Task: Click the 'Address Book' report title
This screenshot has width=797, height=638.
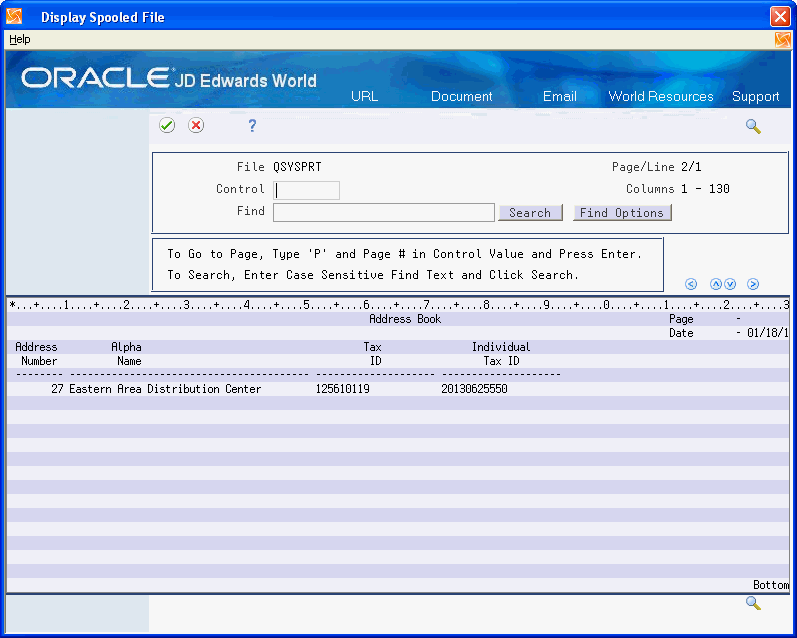Action: pyautogui.click(x=405, y=319)
